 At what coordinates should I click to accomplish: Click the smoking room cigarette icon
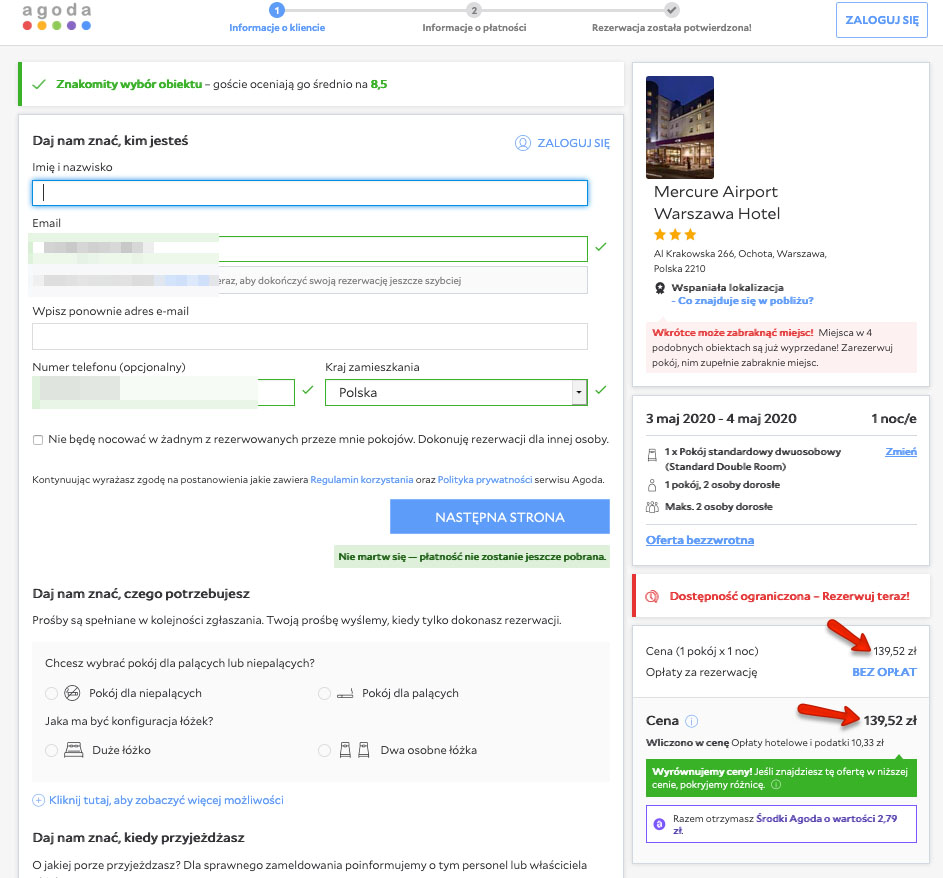(x=345, y=694)
